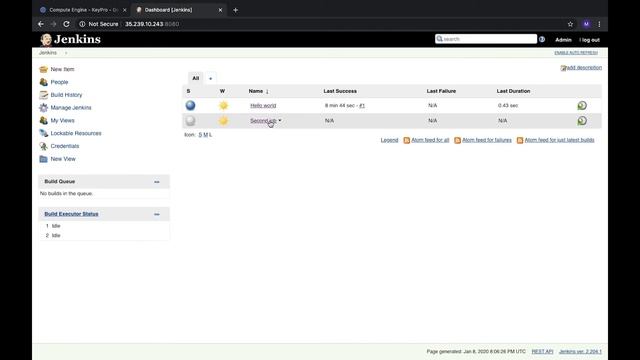View site security info
The image size is (640, 360).
click(99, 24)
